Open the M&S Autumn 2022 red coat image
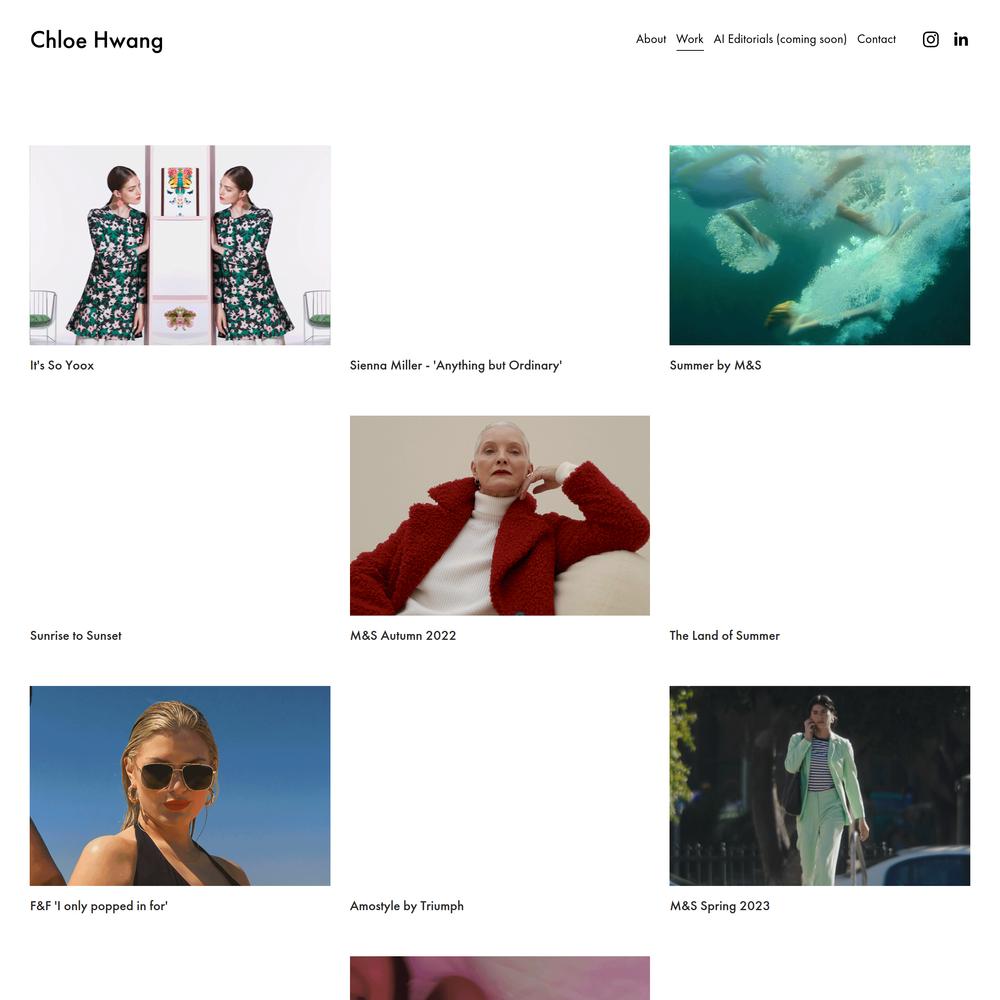The height and width of the screenshot is (1000, 1000). [x=500, y=515]
